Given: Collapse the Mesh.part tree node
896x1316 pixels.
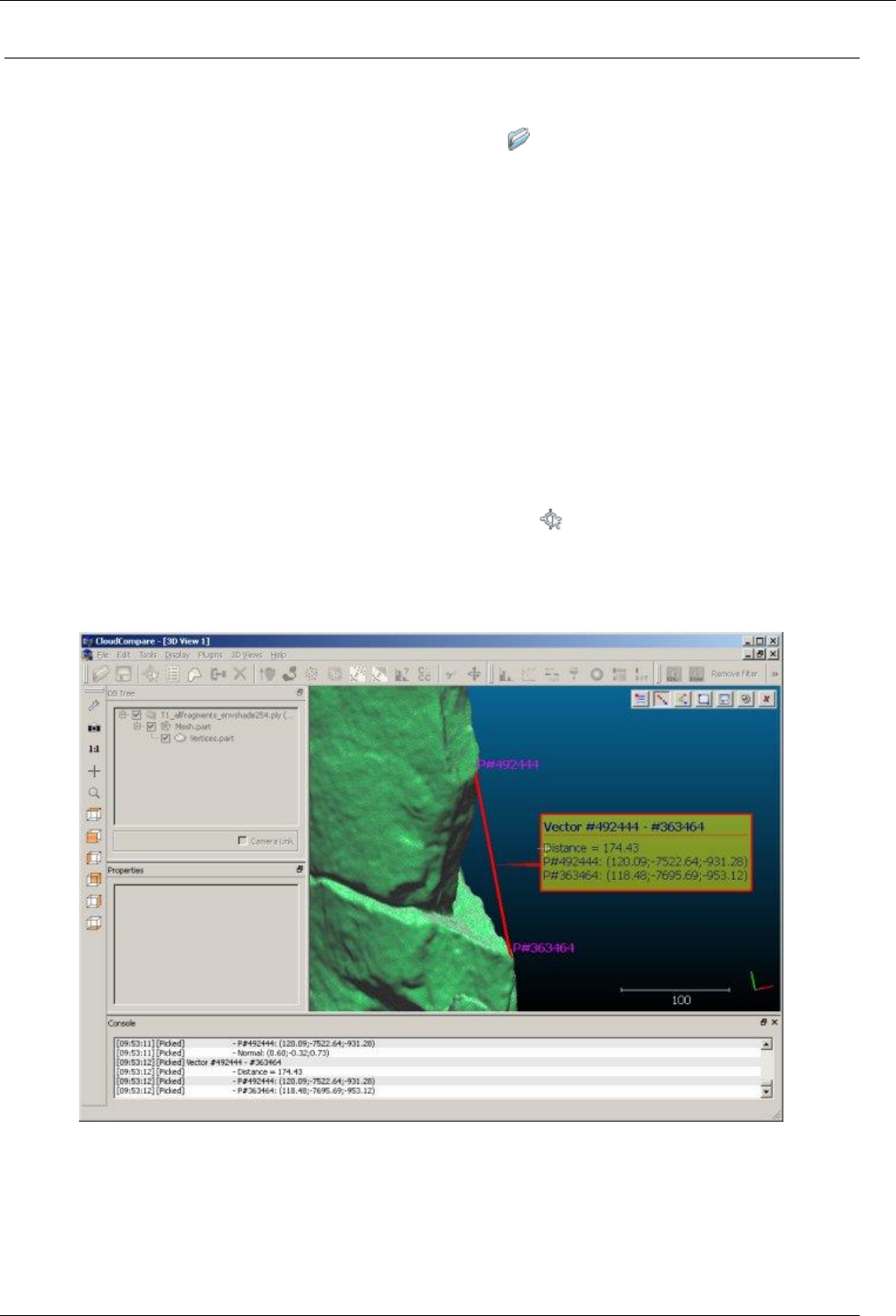Looking at the screenshot, I should coord(138,726).
